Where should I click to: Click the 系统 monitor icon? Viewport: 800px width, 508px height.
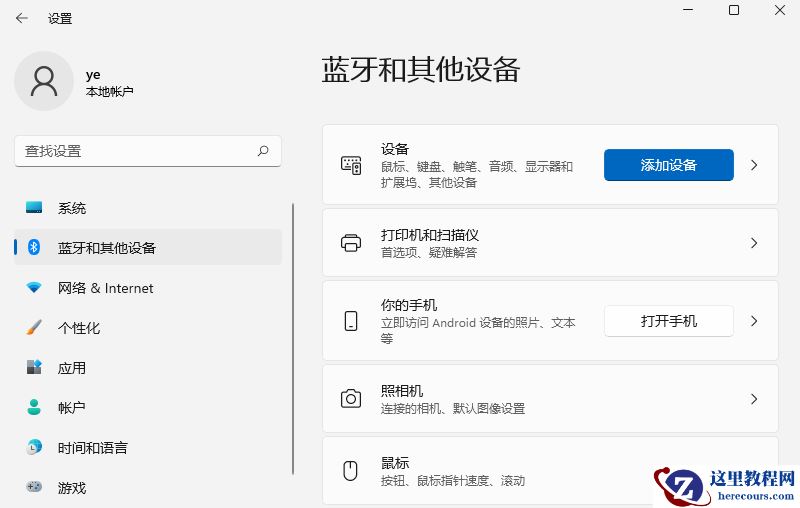[x=34, y=208]
